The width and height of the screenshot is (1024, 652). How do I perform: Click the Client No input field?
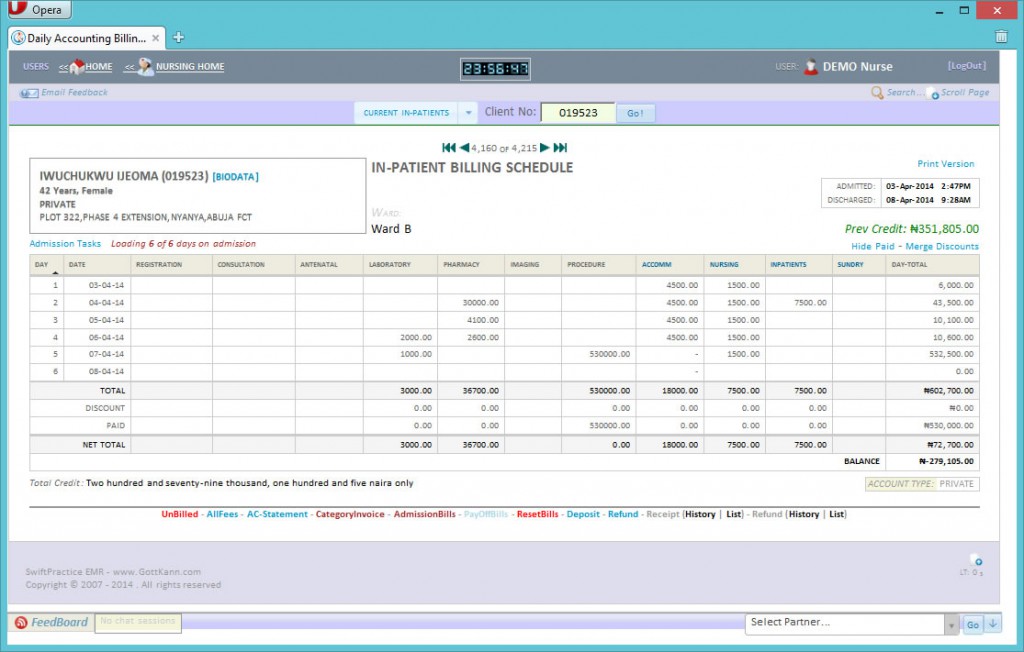(x=578, y=113)
